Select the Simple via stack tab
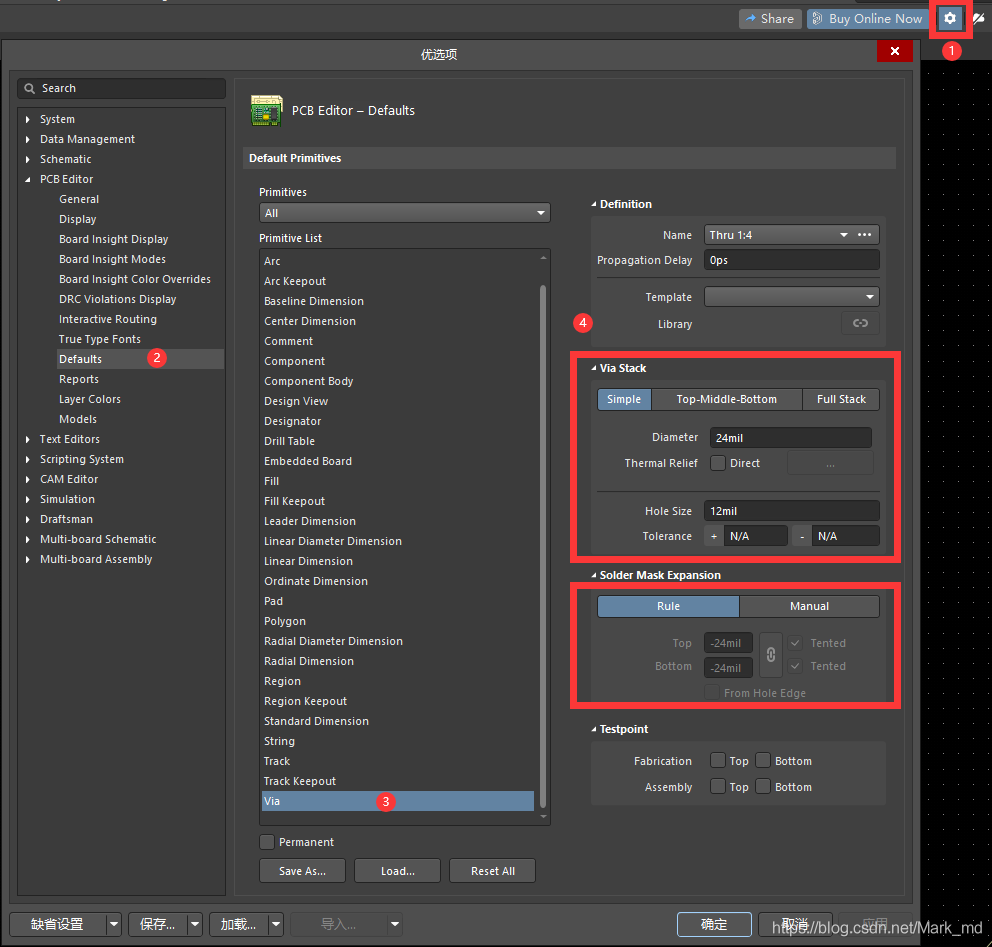Image resolution: width=992 pixels, height=947 pixels. 624,399
